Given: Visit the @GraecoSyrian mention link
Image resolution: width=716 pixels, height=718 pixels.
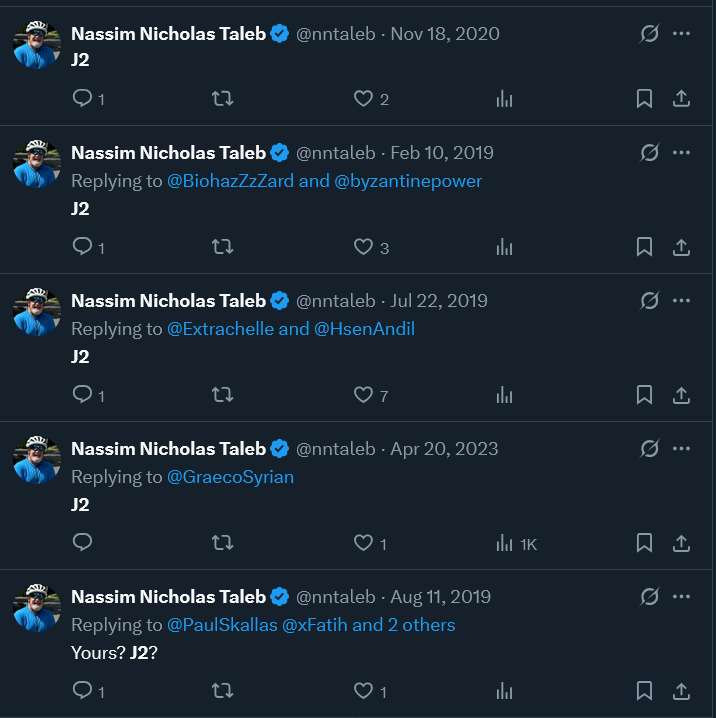Looking at the screenshot, I should 230,477.
